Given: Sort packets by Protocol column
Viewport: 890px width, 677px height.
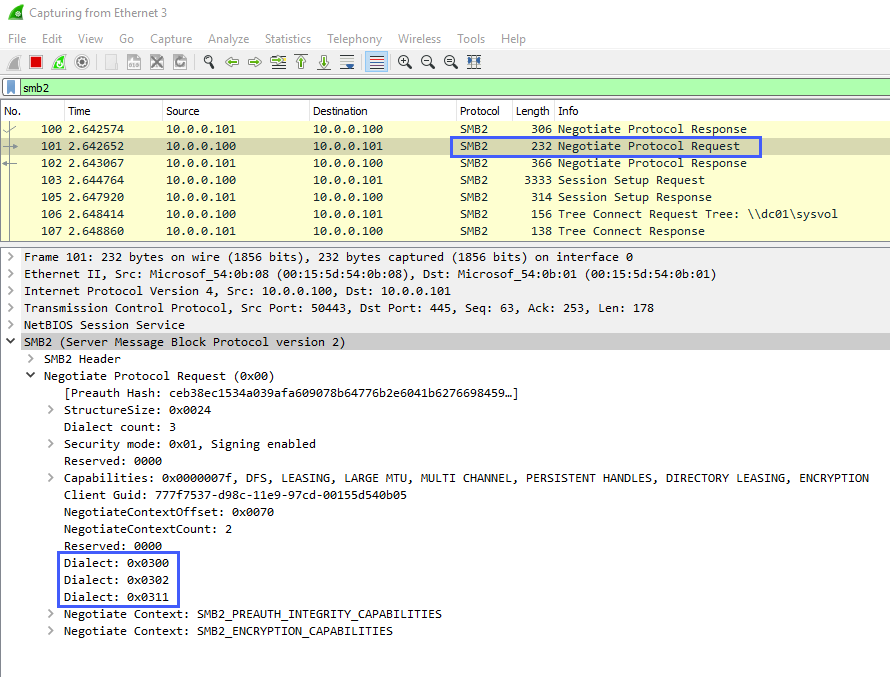Looking at the screenshot, I should coord(485,111).
